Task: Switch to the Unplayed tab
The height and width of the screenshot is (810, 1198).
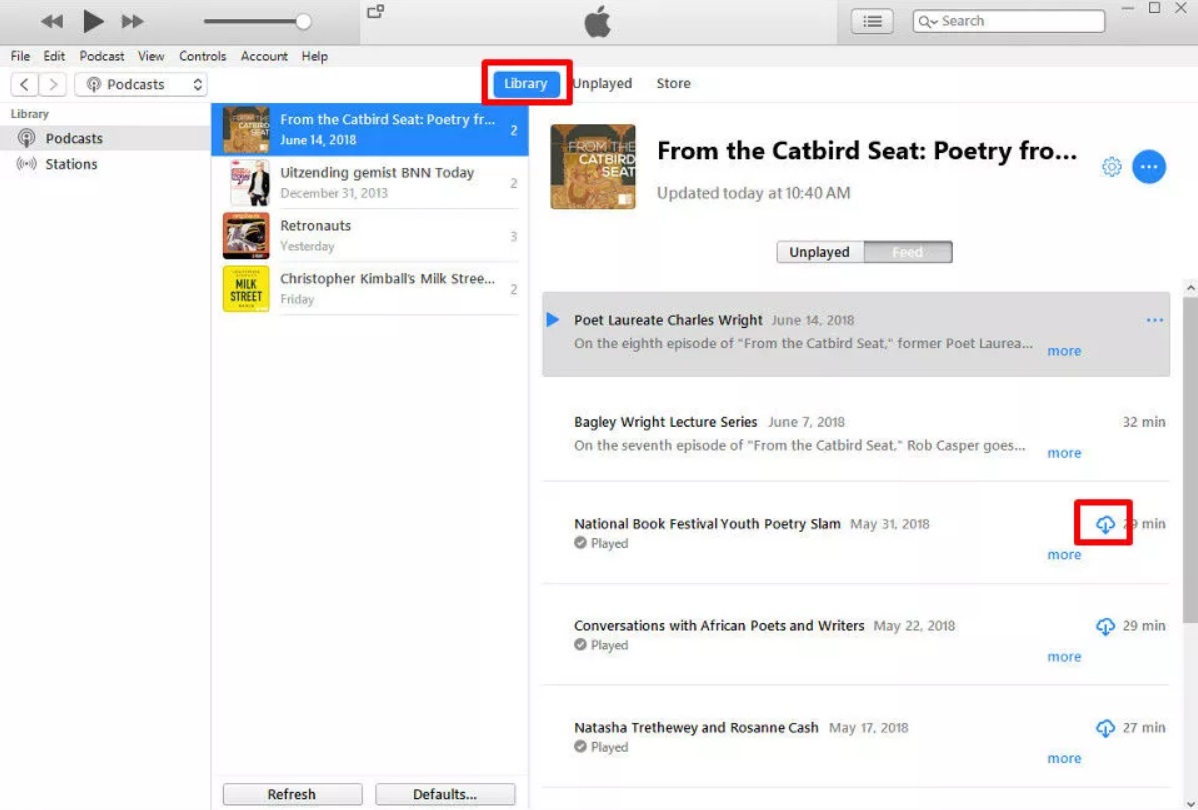Action: point(603,83)
